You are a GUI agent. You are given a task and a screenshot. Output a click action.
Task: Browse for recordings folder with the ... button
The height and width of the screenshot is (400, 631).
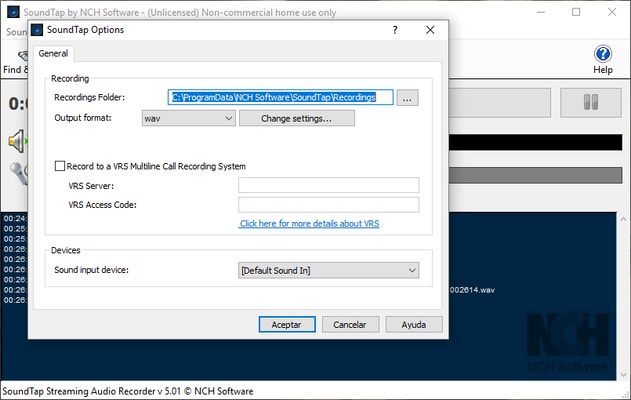click(x=407, y=98)
